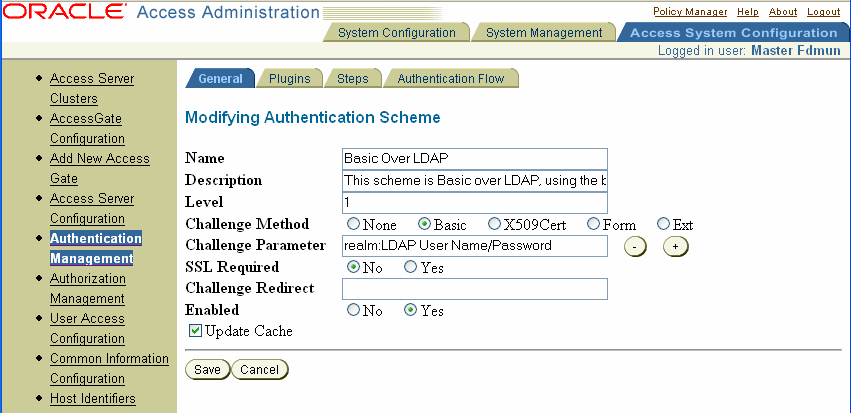Choose Ext as challenge method

tap(663, 224)
